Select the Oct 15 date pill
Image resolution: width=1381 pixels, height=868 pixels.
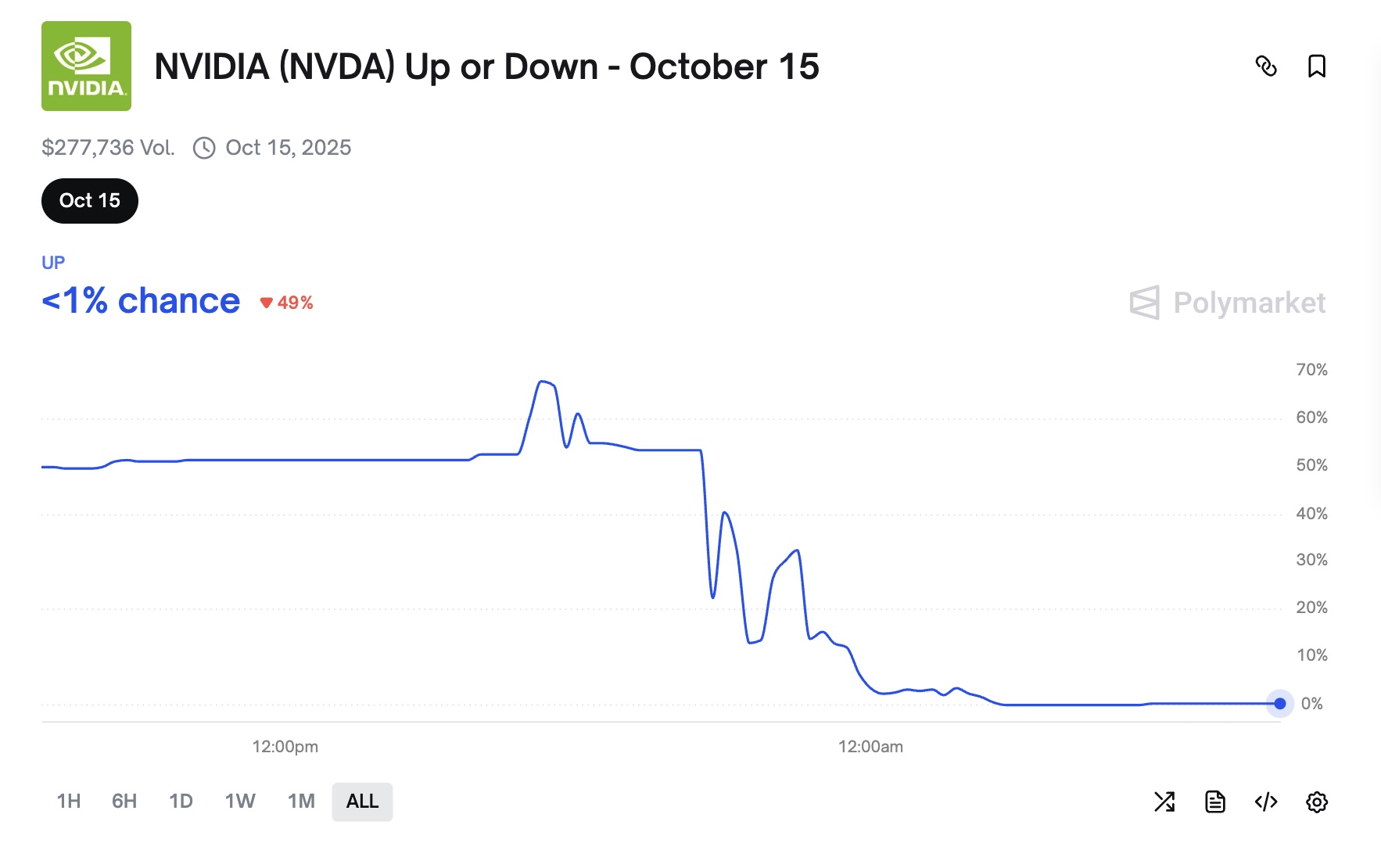90,201
